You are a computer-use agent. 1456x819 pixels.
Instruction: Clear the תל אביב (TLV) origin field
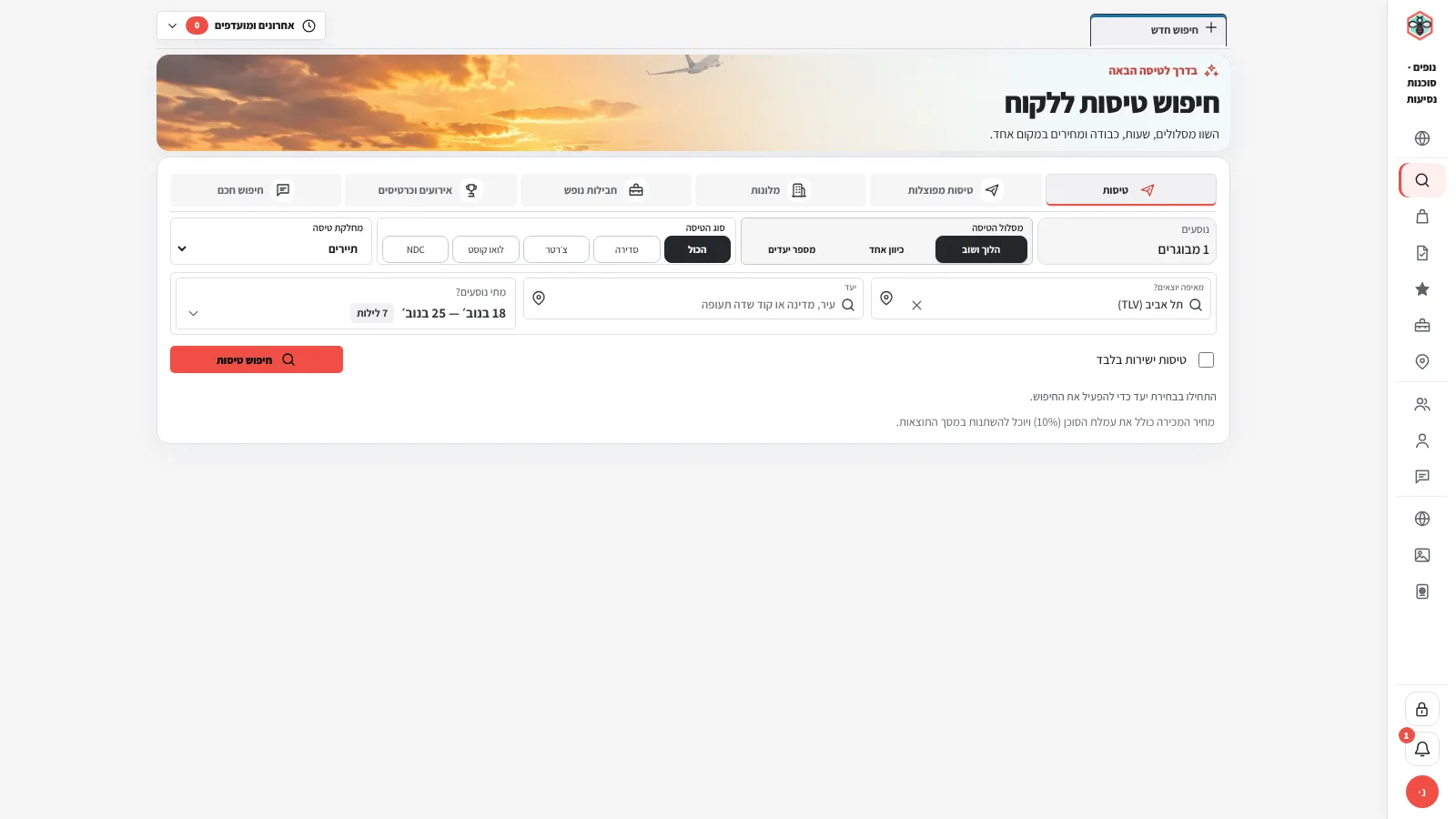point(916,306)
